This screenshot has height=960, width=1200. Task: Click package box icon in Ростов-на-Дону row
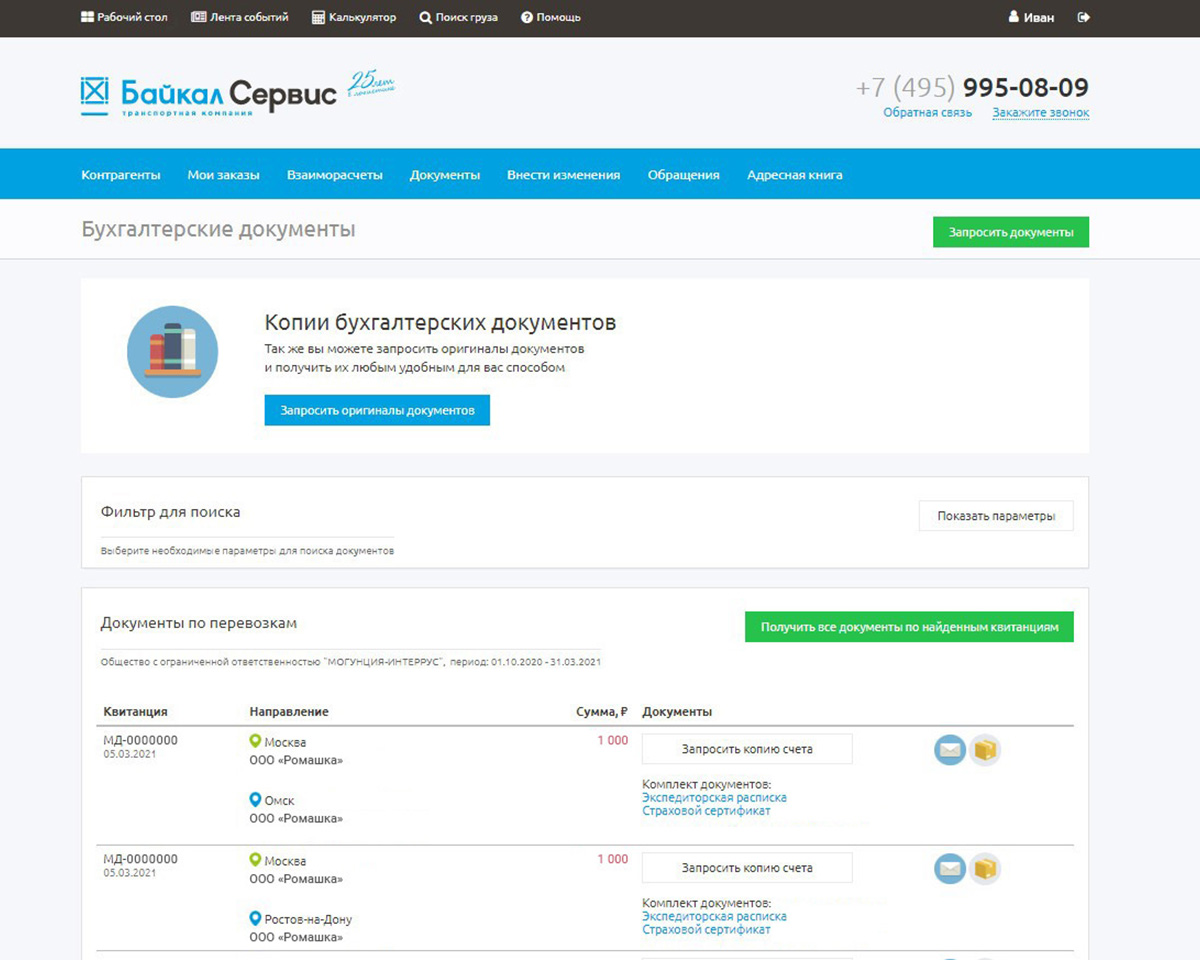985,868
